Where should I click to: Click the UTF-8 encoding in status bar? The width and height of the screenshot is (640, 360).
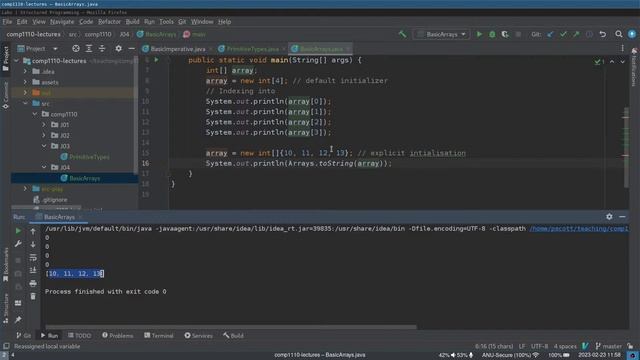(x=539, y=346)
